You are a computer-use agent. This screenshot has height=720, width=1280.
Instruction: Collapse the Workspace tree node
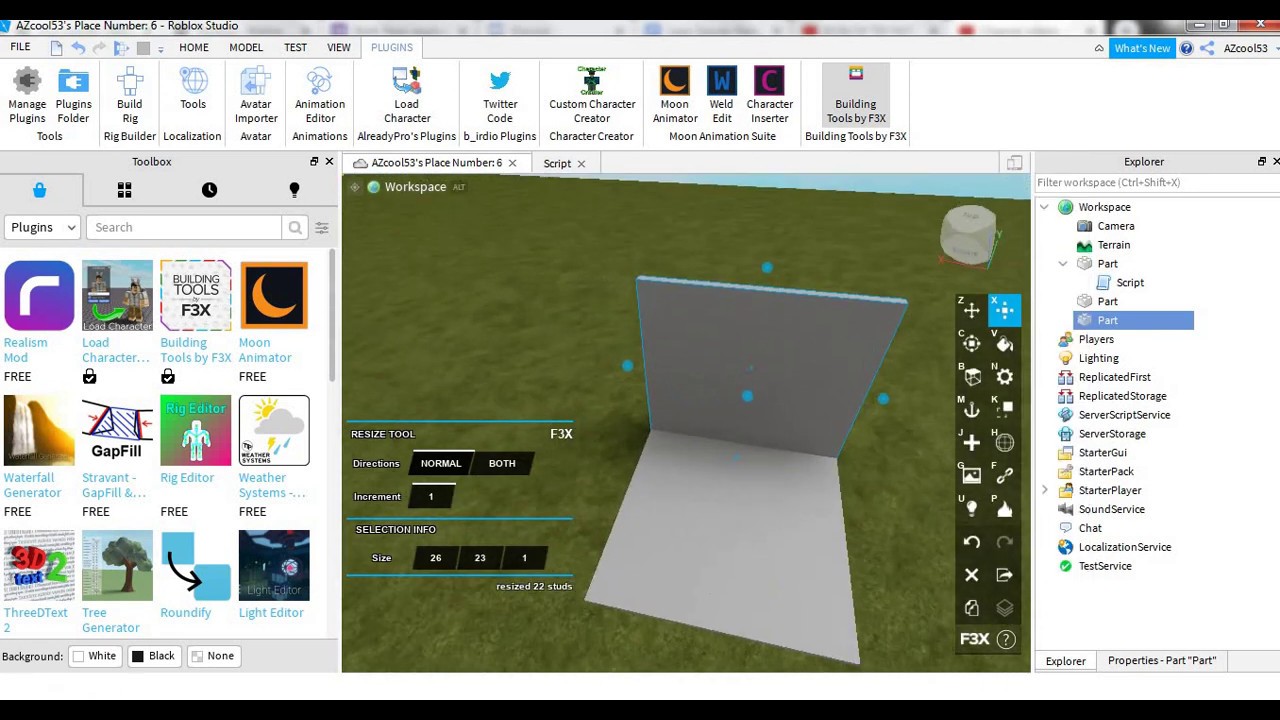tap(1045, 207)
